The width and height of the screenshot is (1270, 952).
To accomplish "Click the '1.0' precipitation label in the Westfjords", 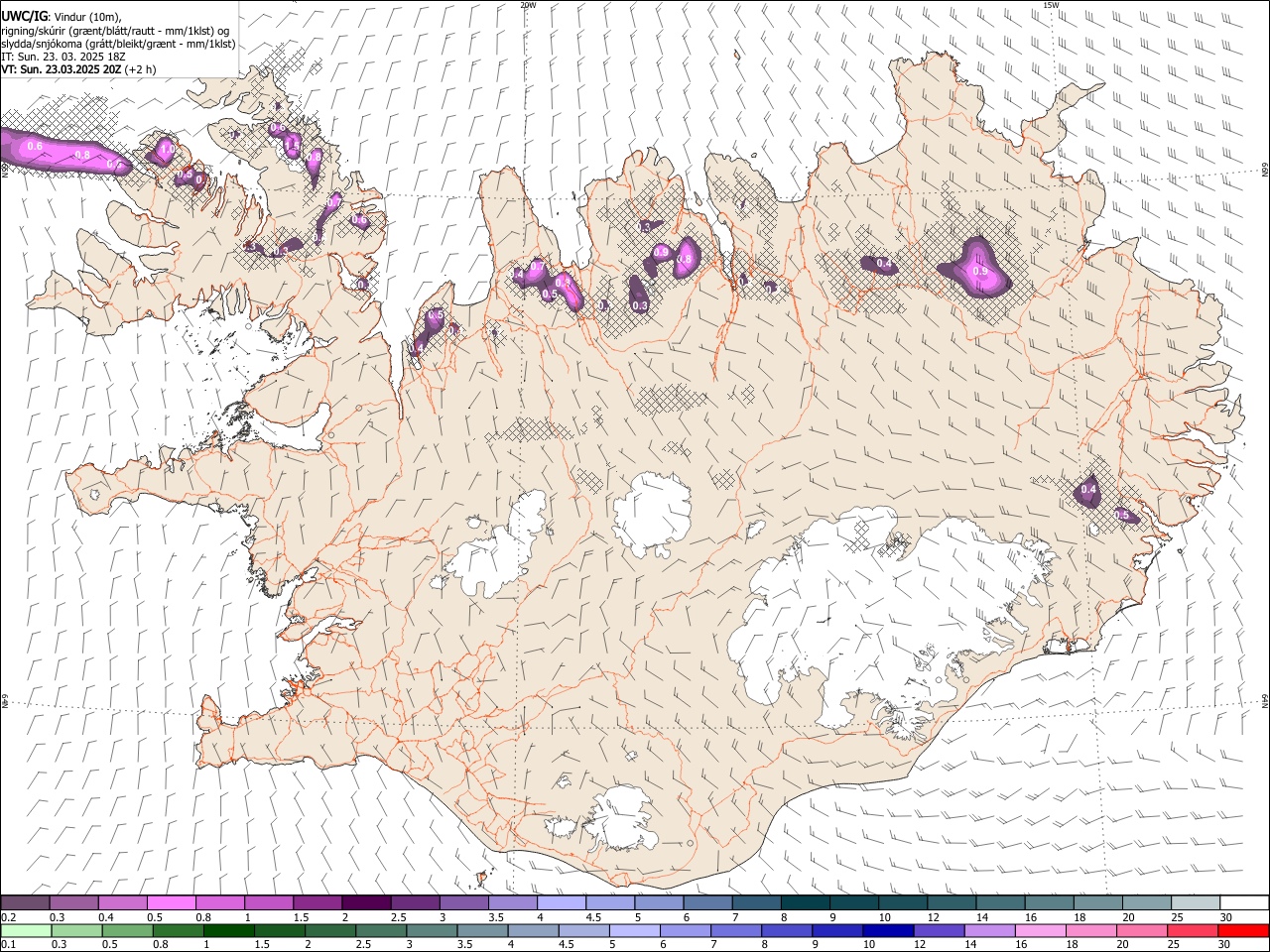I will click(167, 150).
